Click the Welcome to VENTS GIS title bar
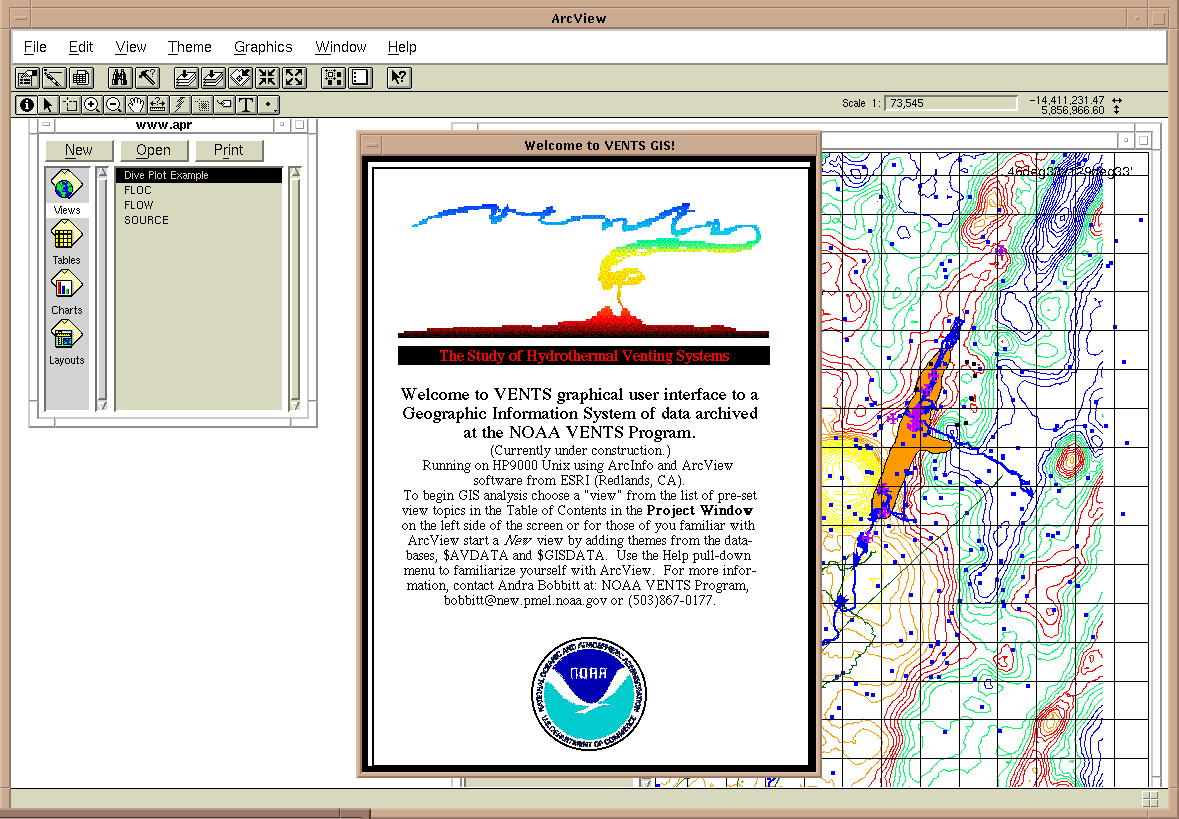The image size is (1179, 819). [x=599, y=145]
